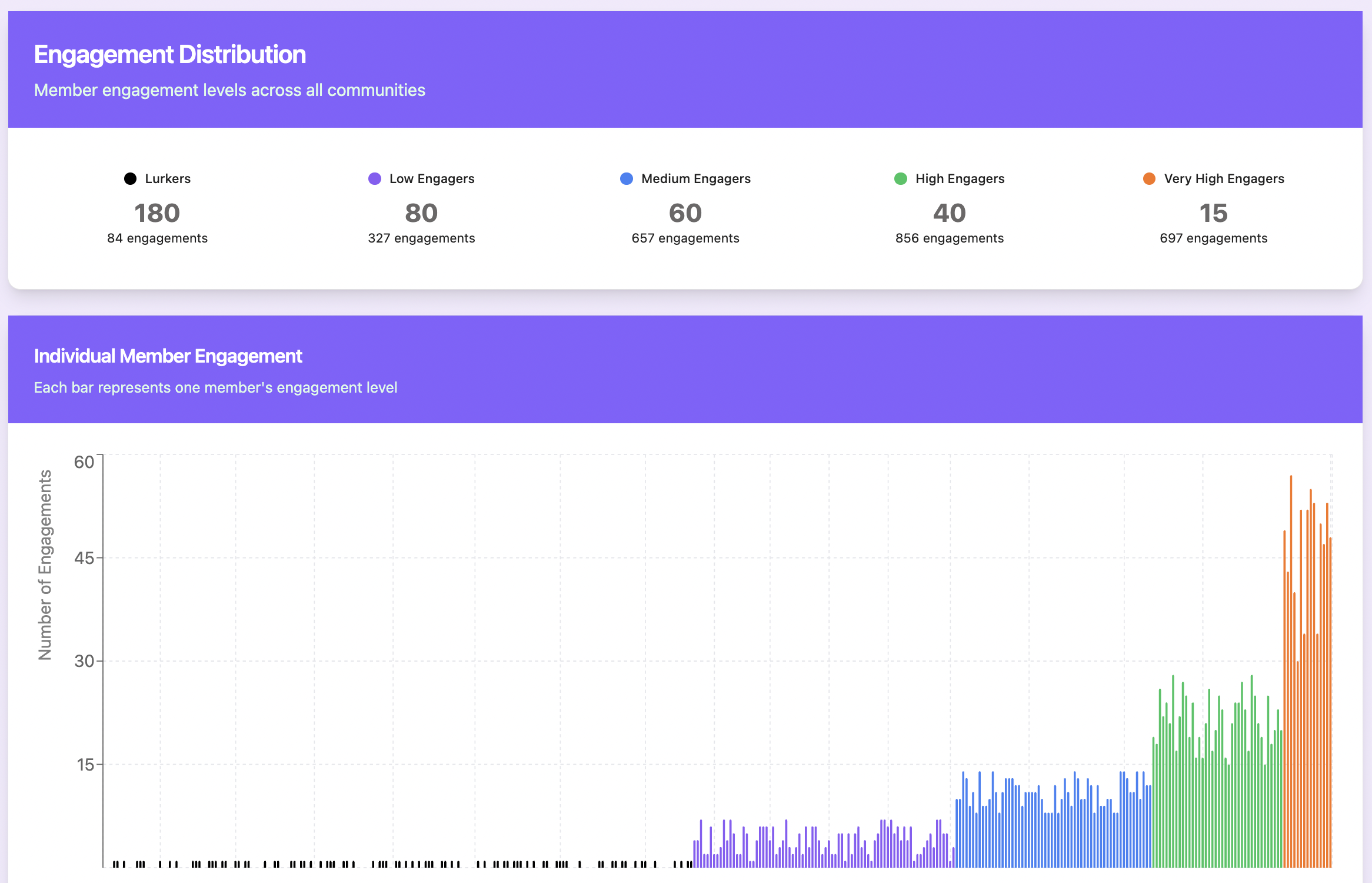Viewport: 1372px width, 883px height.
Task: Click the 180 Lurkers count
Action: [x=157, y=213]
